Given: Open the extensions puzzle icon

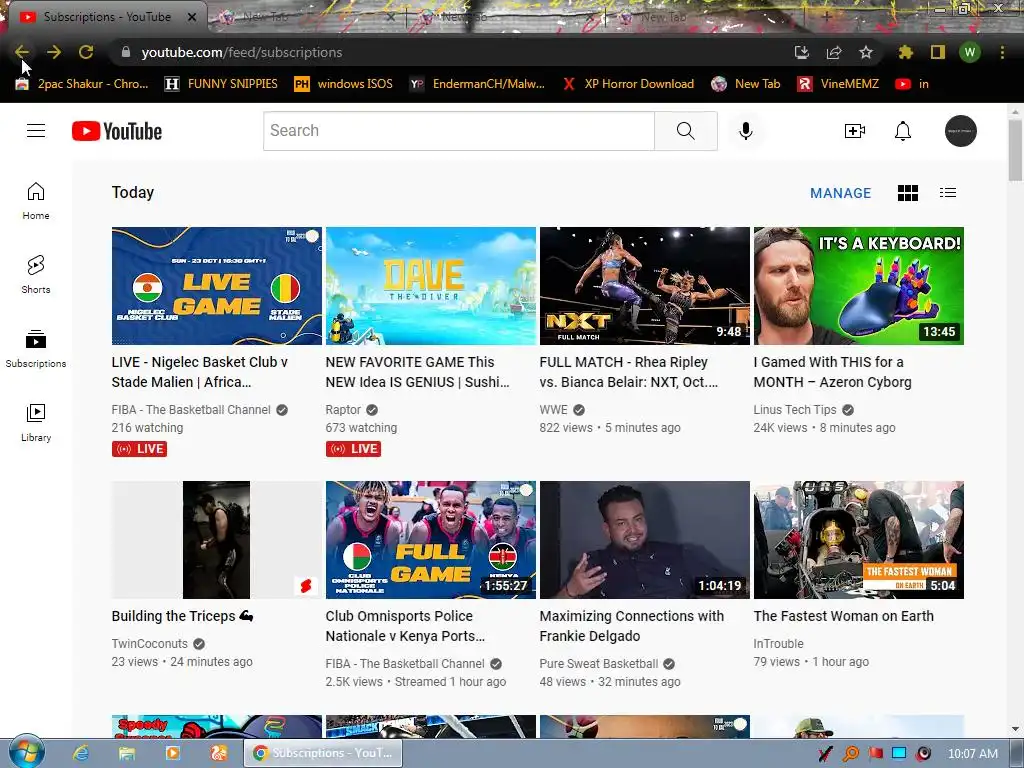Looking at the screenshot, I should click(x=905, y=52).
